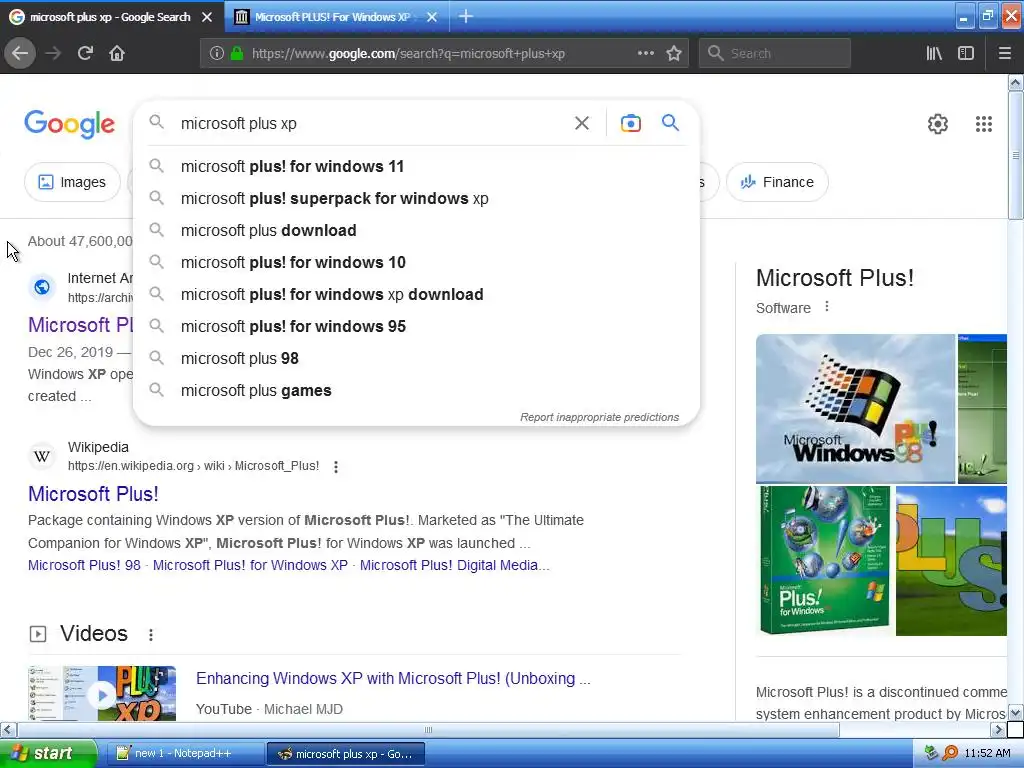Open the PLUS! bliss wallpaper image

click(951, 560)
